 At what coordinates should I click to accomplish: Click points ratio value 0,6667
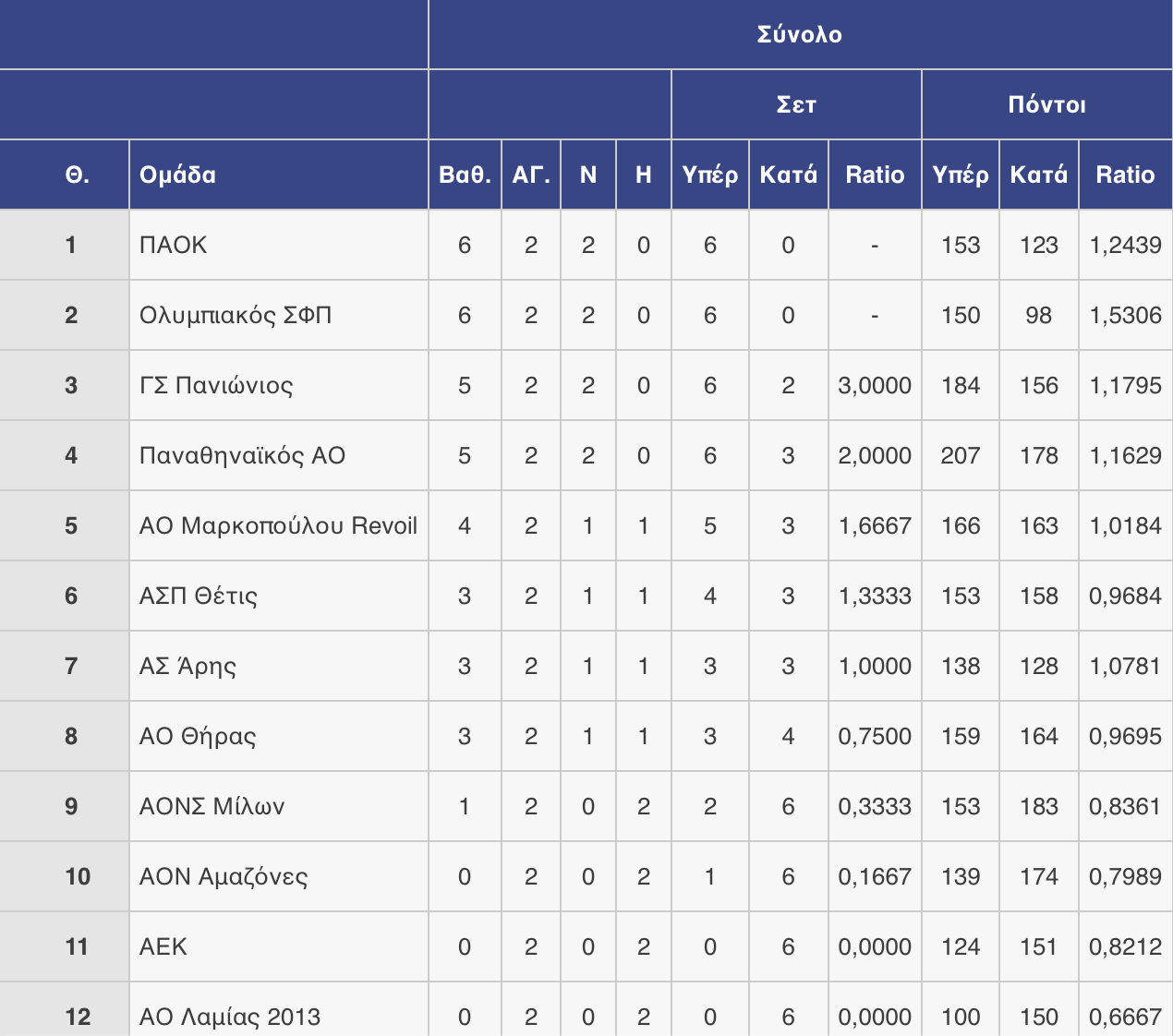[x=1125, y=1017]
